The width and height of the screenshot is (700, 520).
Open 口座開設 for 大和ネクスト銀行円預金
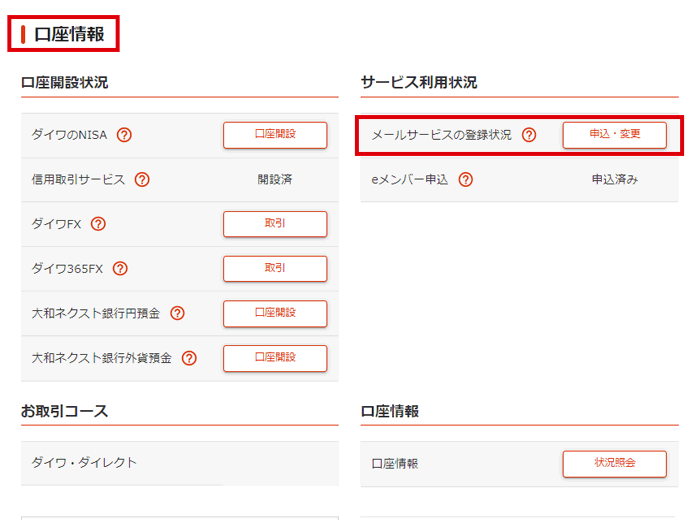coord(275,313)
